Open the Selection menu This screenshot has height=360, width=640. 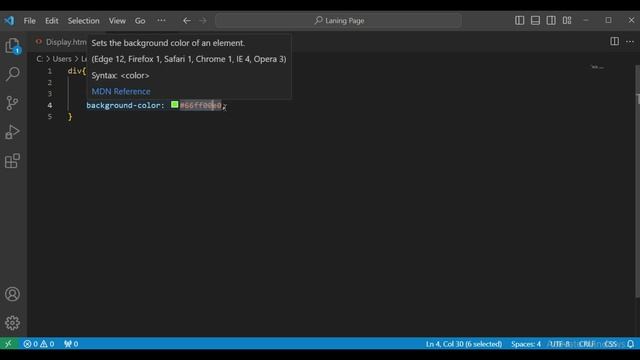(84, 21)
